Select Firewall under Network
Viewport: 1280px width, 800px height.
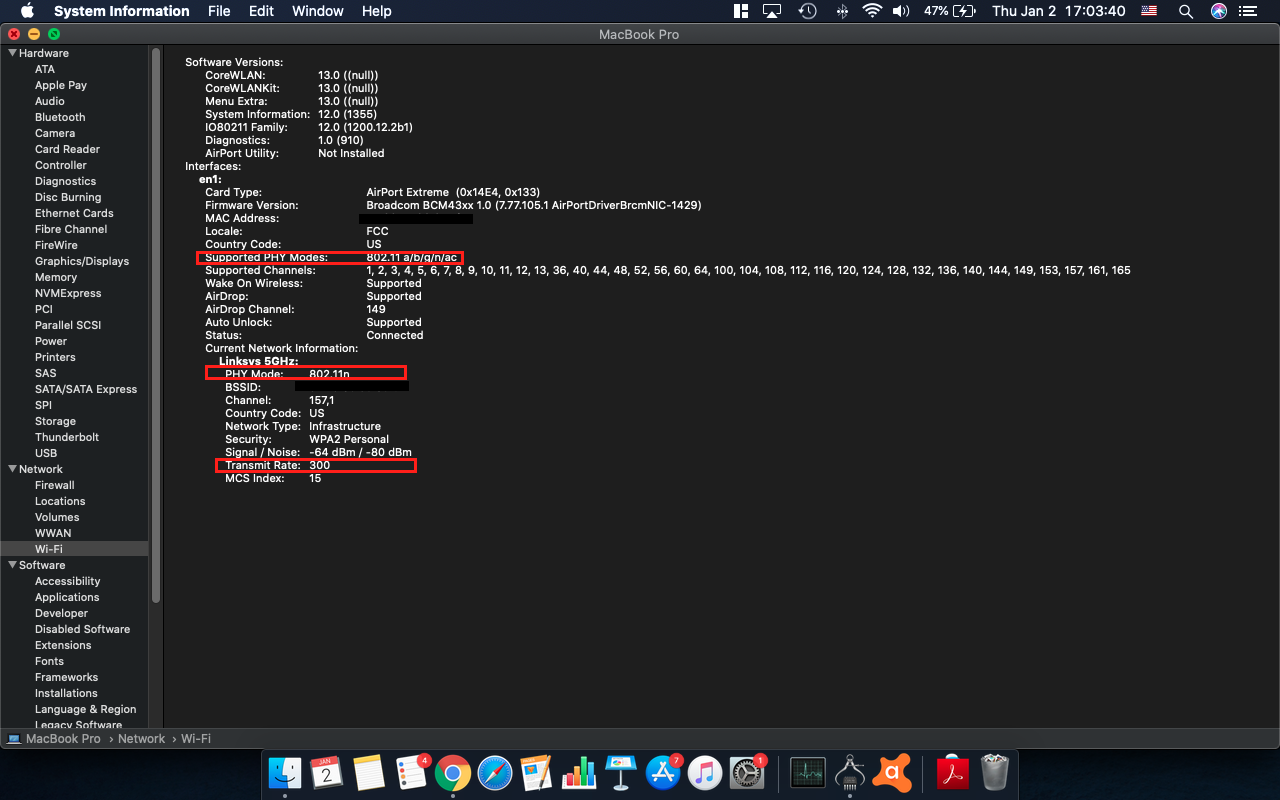tap(55, 485)
